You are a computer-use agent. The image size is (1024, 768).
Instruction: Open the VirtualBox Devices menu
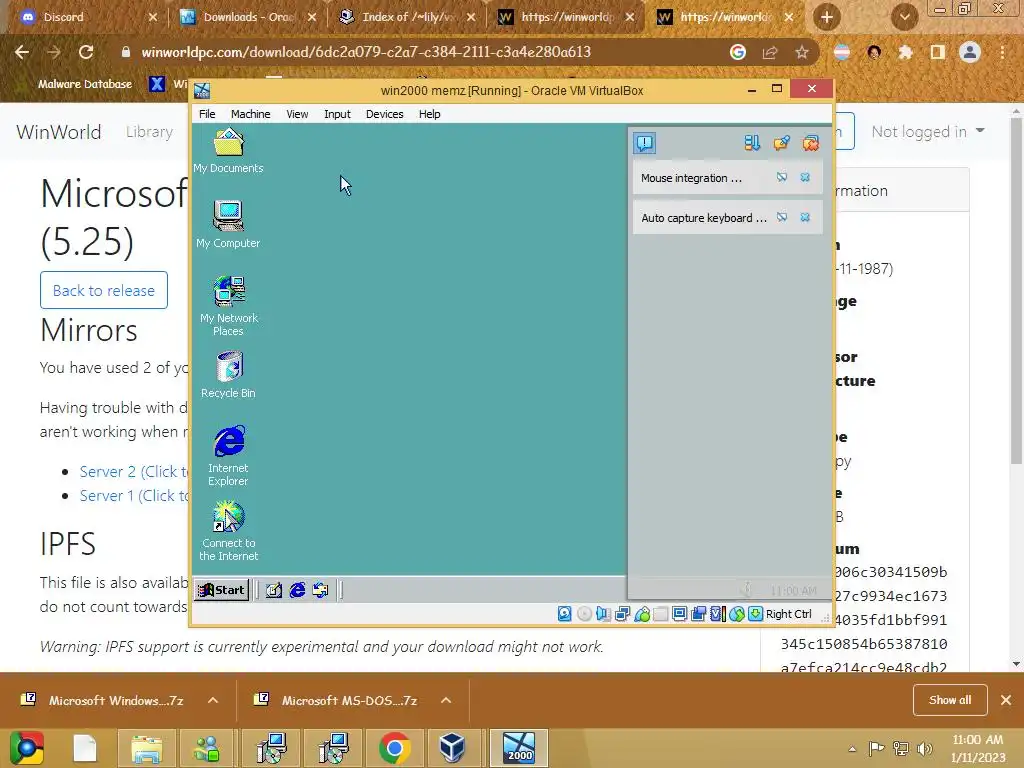point(384,114)
